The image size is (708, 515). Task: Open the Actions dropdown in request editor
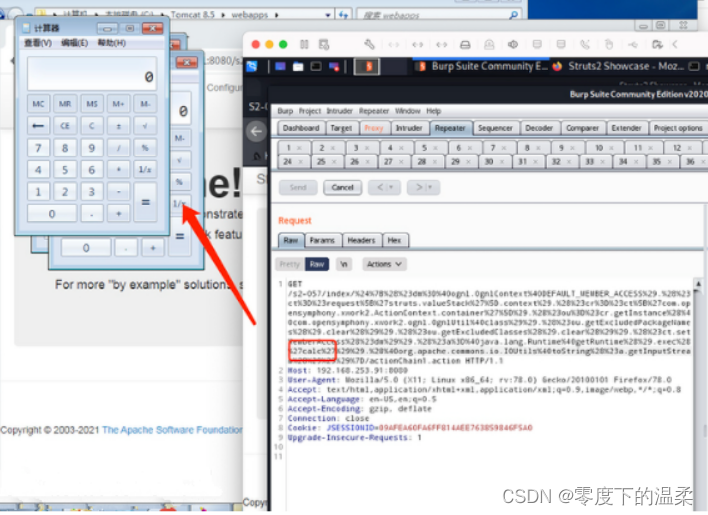(x=384, y=264)
